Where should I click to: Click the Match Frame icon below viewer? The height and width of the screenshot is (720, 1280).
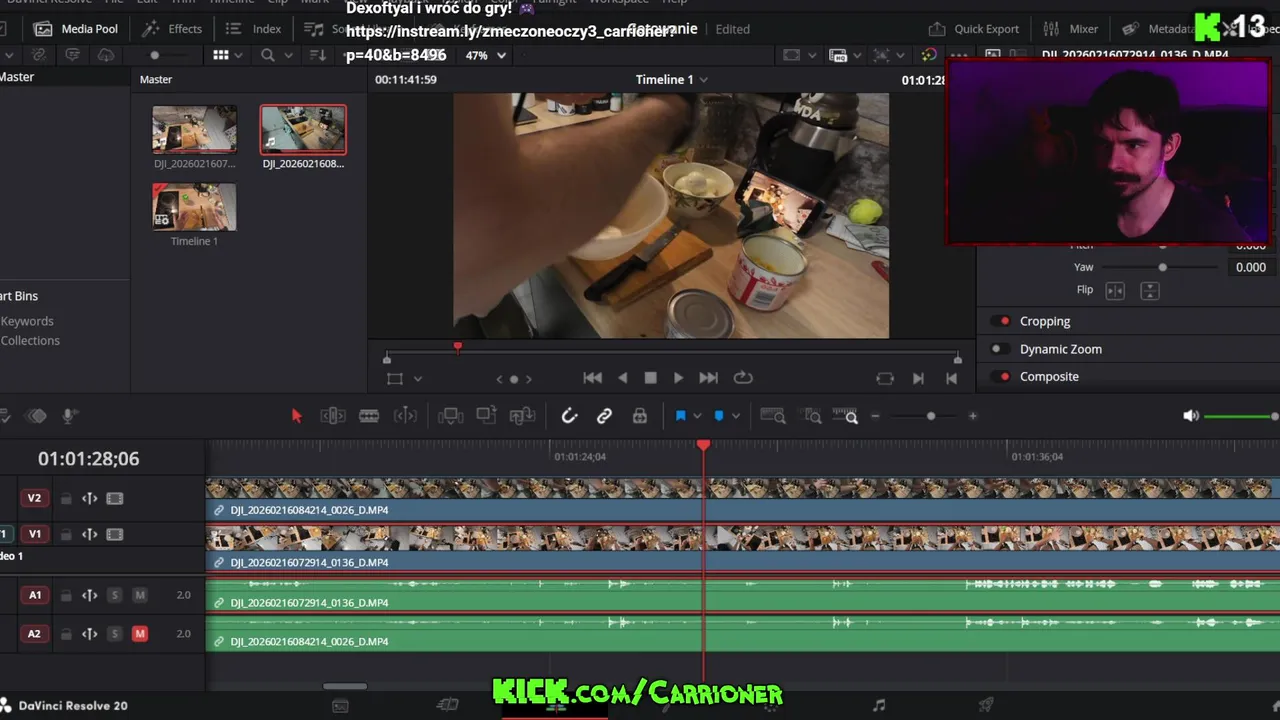coord(885,378)
